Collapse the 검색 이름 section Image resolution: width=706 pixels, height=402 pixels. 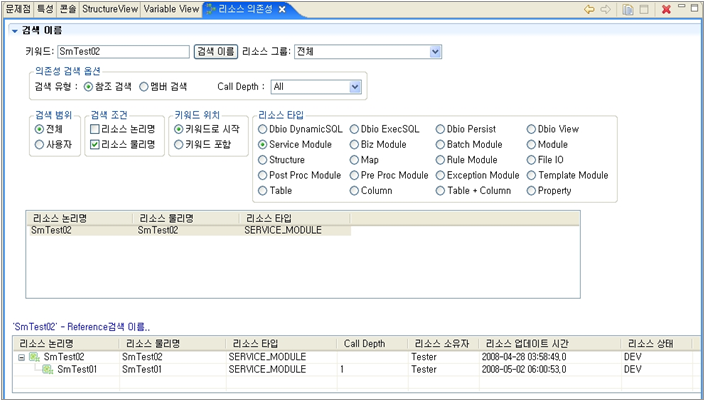pos(14,30)
